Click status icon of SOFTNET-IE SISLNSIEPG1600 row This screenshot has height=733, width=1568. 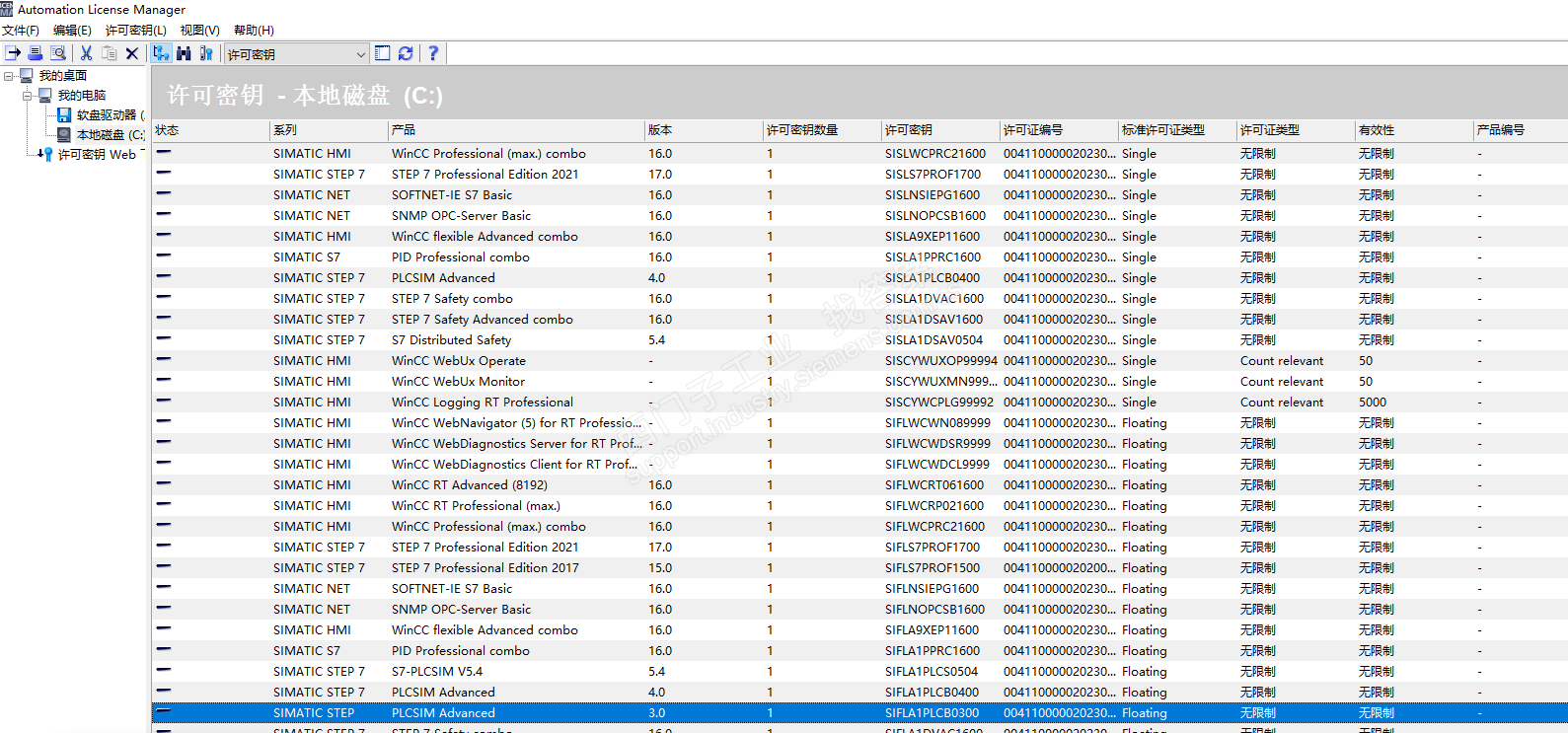pos(164,193)
